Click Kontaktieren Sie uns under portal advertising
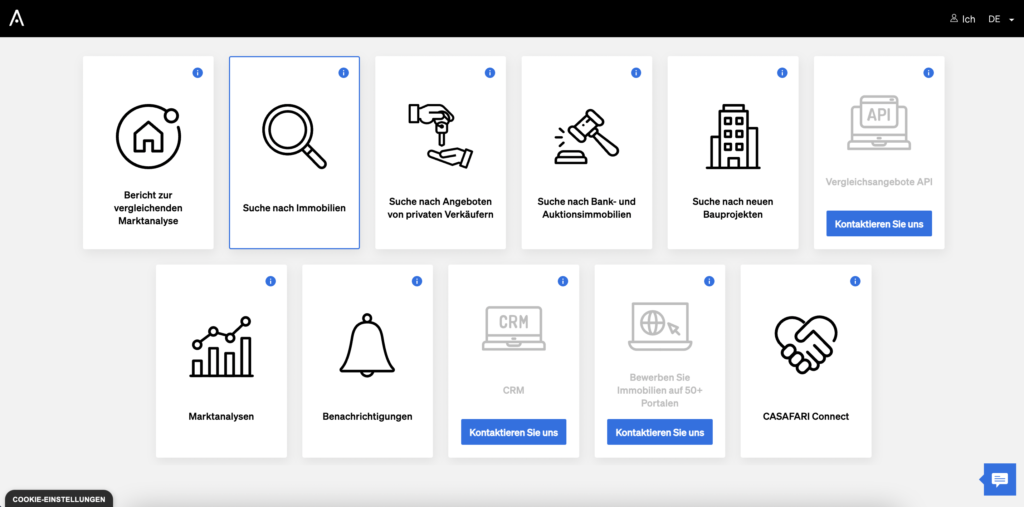 (x=660, y=432)
